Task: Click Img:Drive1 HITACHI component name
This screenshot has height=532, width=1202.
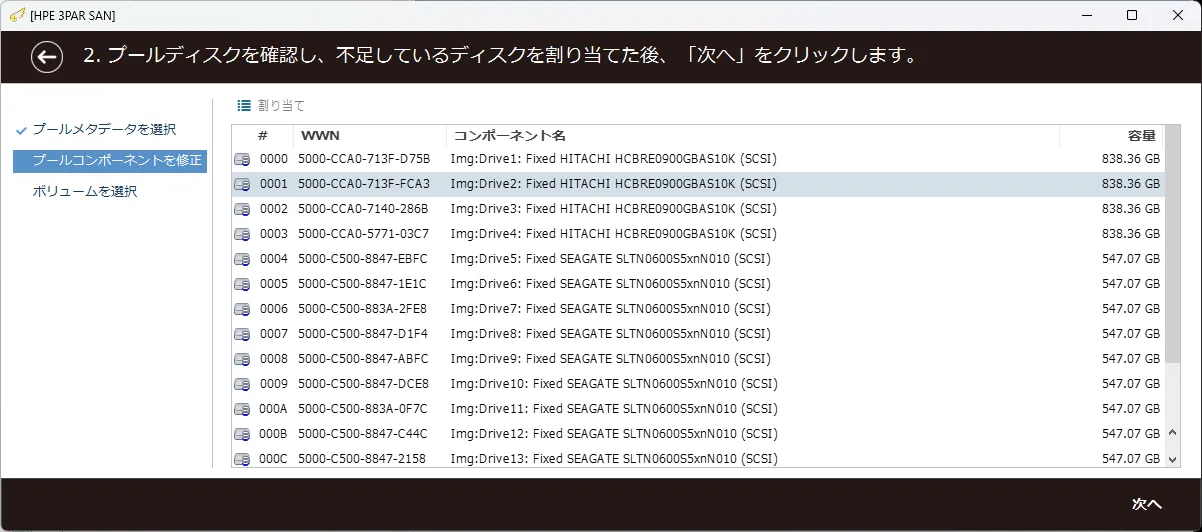Action: pos(614,159)
